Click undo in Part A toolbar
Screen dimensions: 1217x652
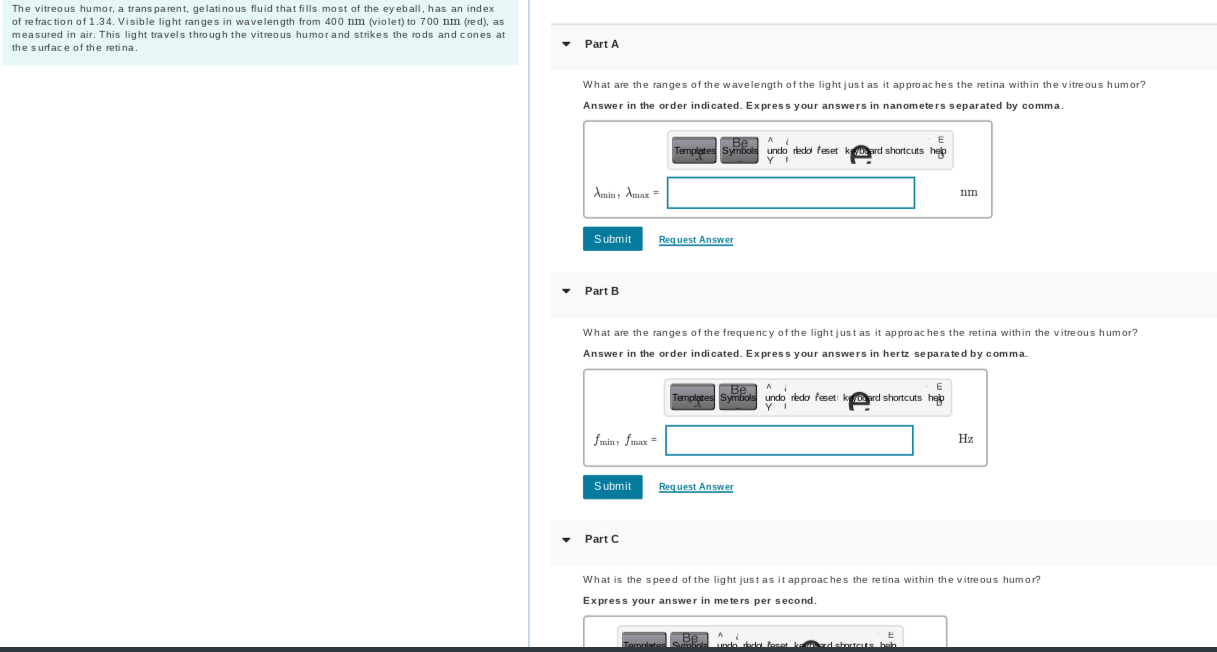(x=777, y=150)
